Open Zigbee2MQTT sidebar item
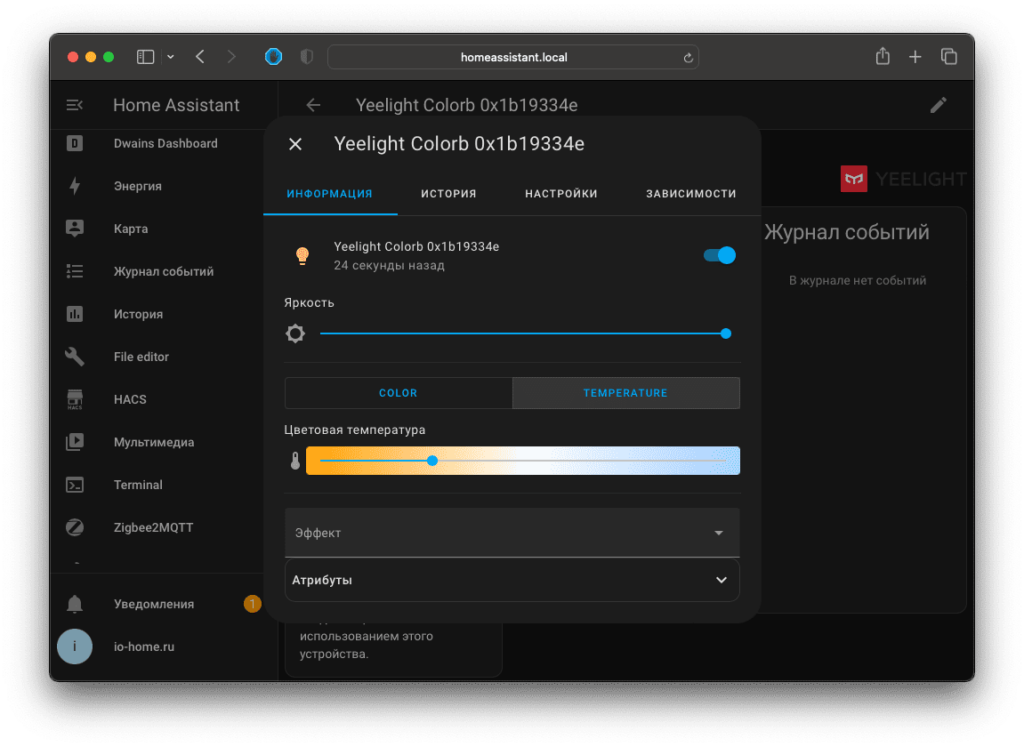Viewport: 1024px width, 747px height. coord(153,527)
